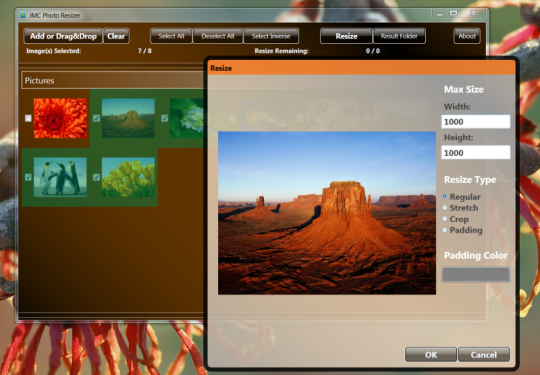The width and height of the screenshot is (540, 375).
Task: Click the Clear button
Action: [116, 36]
